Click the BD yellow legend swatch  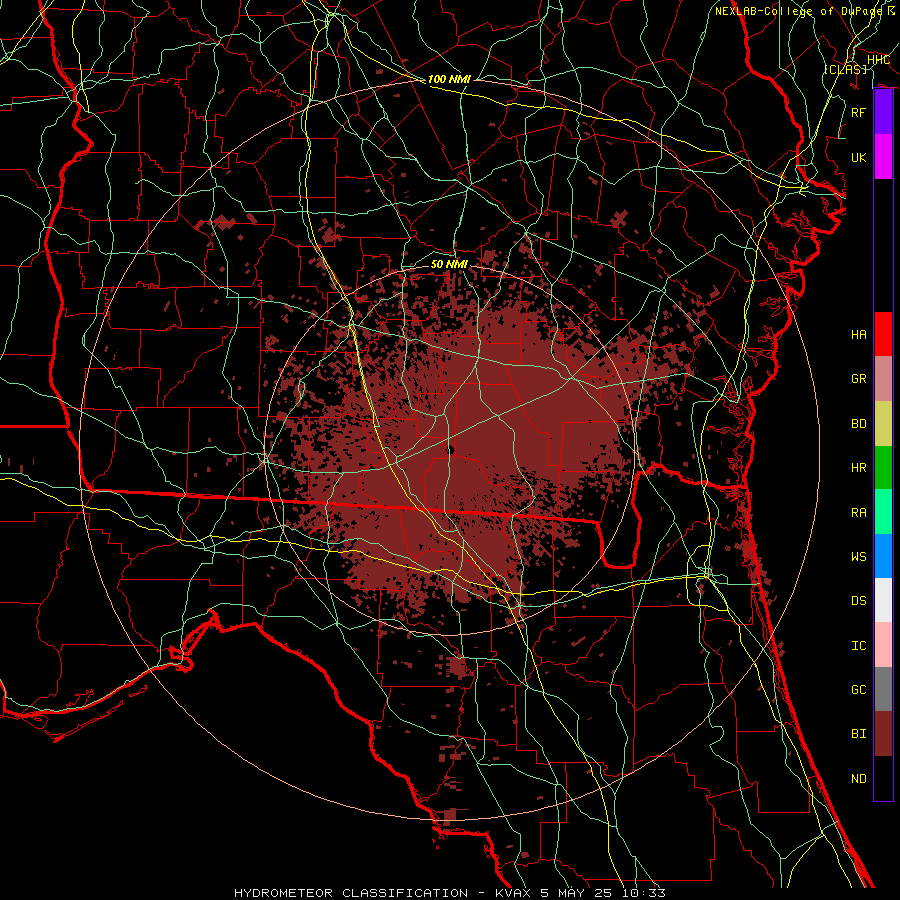click(x=883, y=424)
